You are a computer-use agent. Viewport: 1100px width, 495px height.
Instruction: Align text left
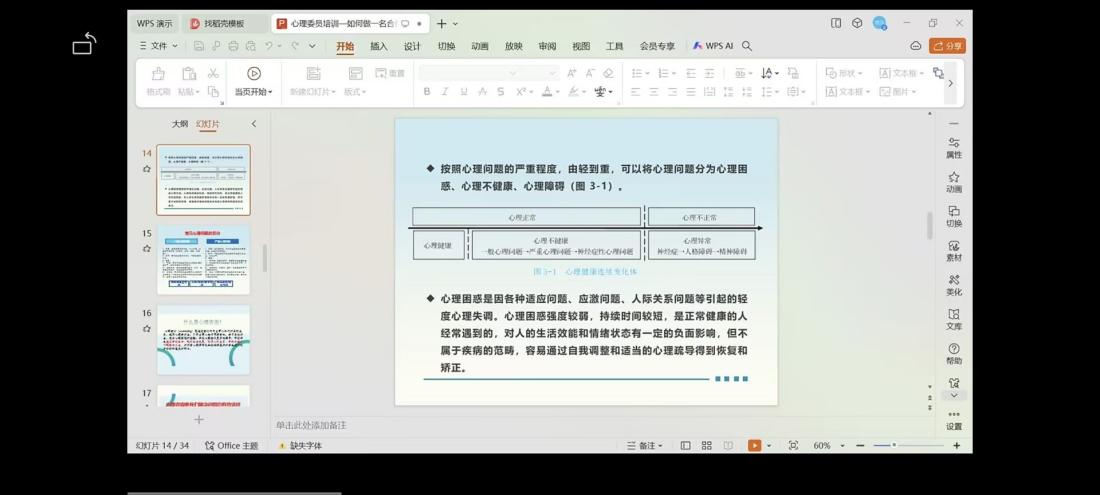coord(636,91)
